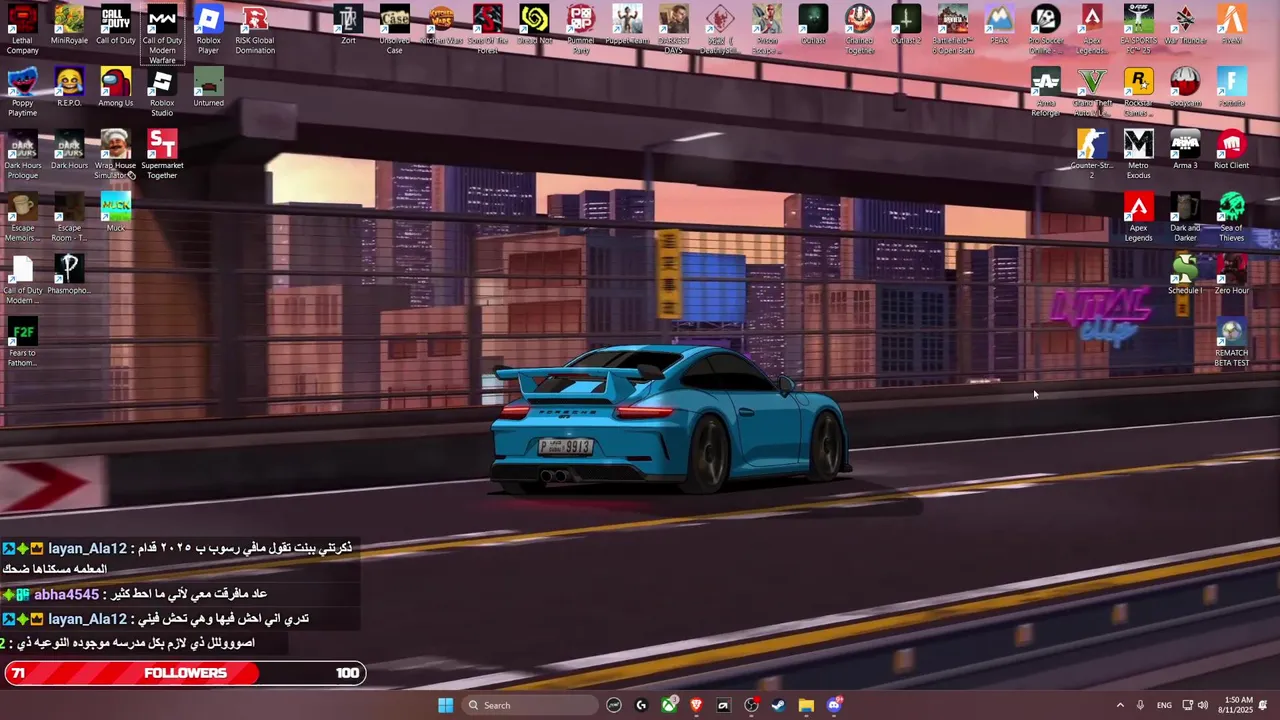Screen dimensions: 1280x720
Task: Click the Chained Together icon
Action: (859, 30)
